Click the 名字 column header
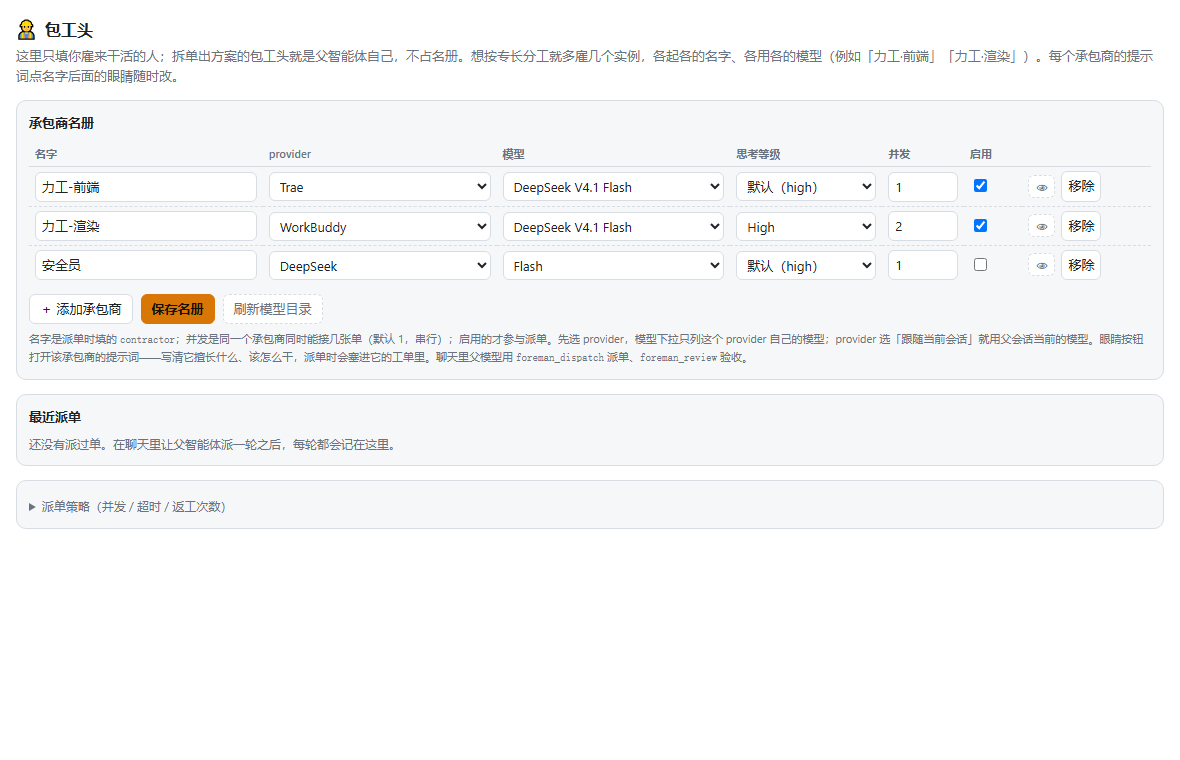 click(x=46, y=154)
